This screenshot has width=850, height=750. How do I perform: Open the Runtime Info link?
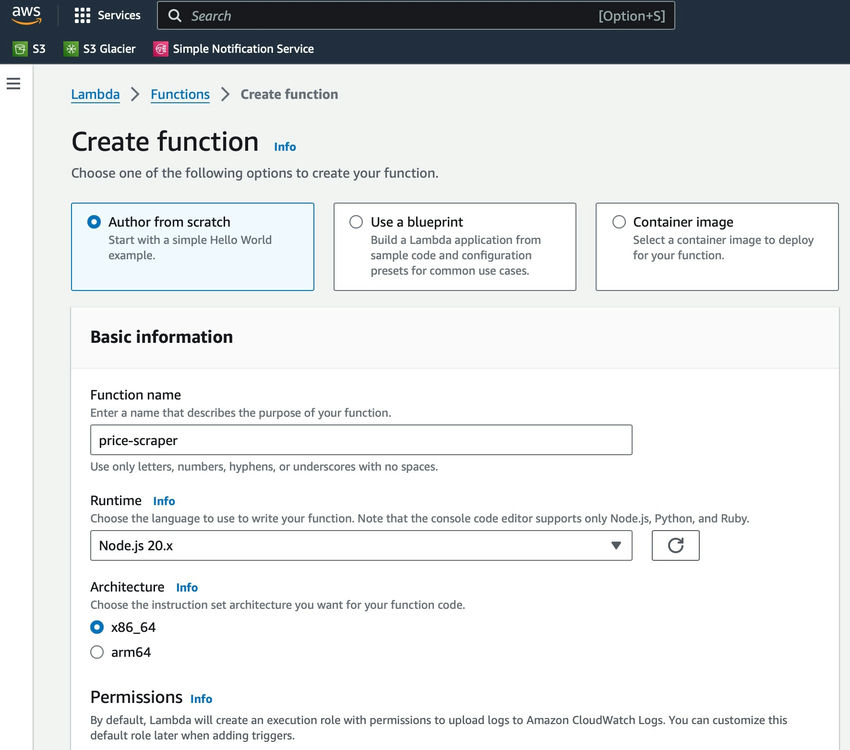pos(163,500)
